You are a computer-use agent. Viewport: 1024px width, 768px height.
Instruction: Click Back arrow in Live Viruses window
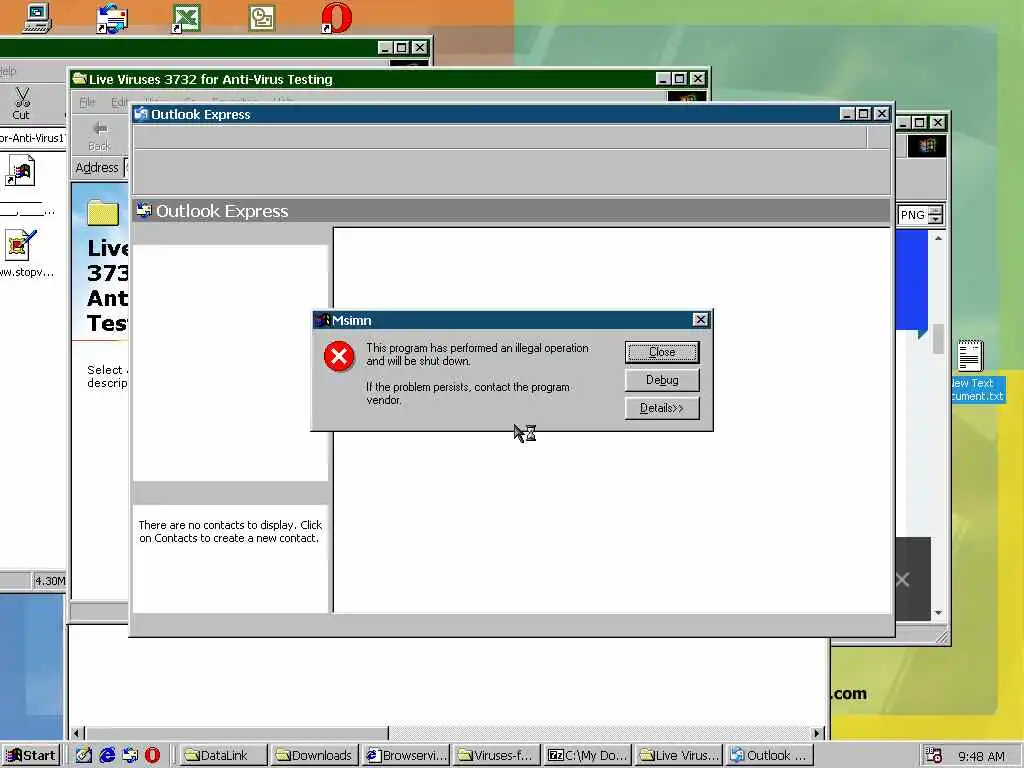tap(100, 135)
